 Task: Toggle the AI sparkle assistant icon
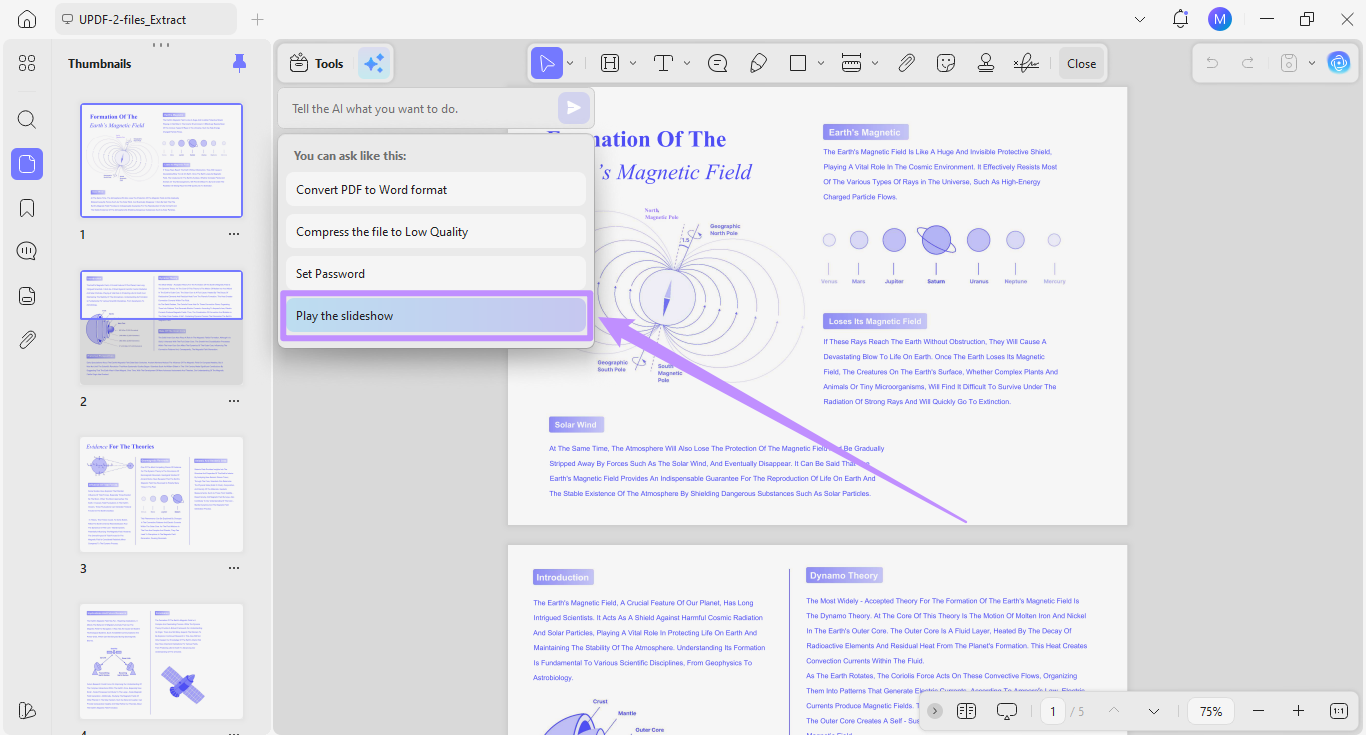374,63
